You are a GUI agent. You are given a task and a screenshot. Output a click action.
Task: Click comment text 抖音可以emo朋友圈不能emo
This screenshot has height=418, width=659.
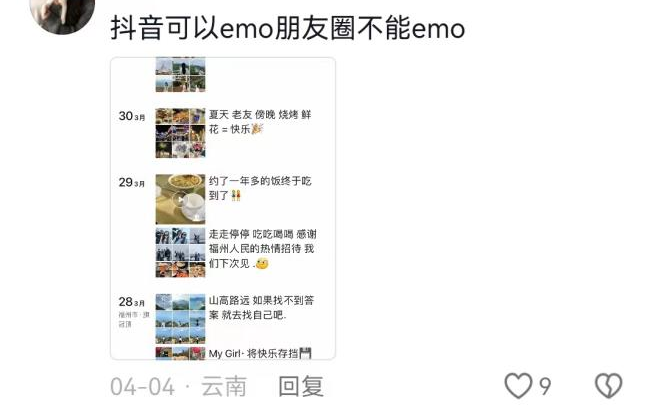click(287, 28)
